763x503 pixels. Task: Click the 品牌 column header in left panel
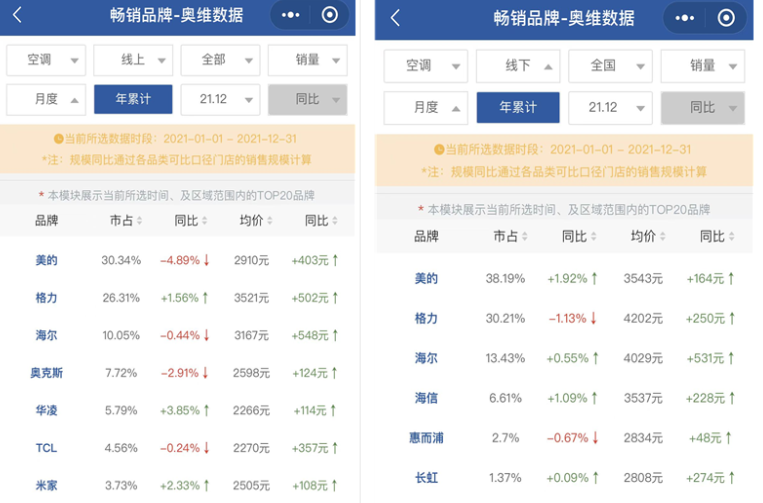[46, 220]
